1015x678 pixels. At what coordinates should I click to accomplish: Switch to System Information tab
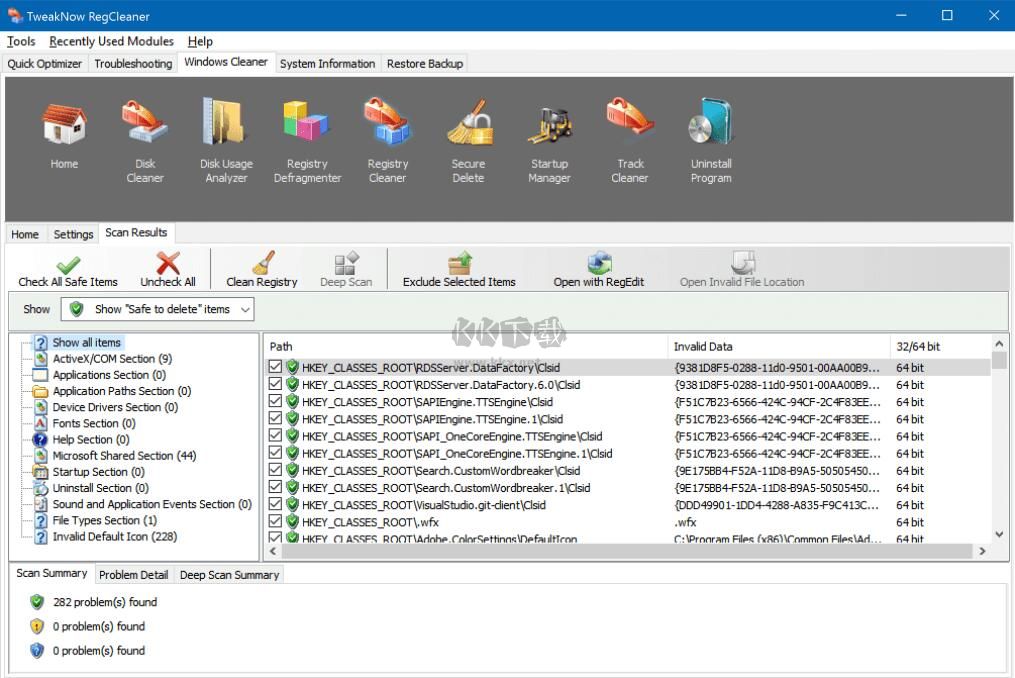pyautogui.click(x=328, y=63)
